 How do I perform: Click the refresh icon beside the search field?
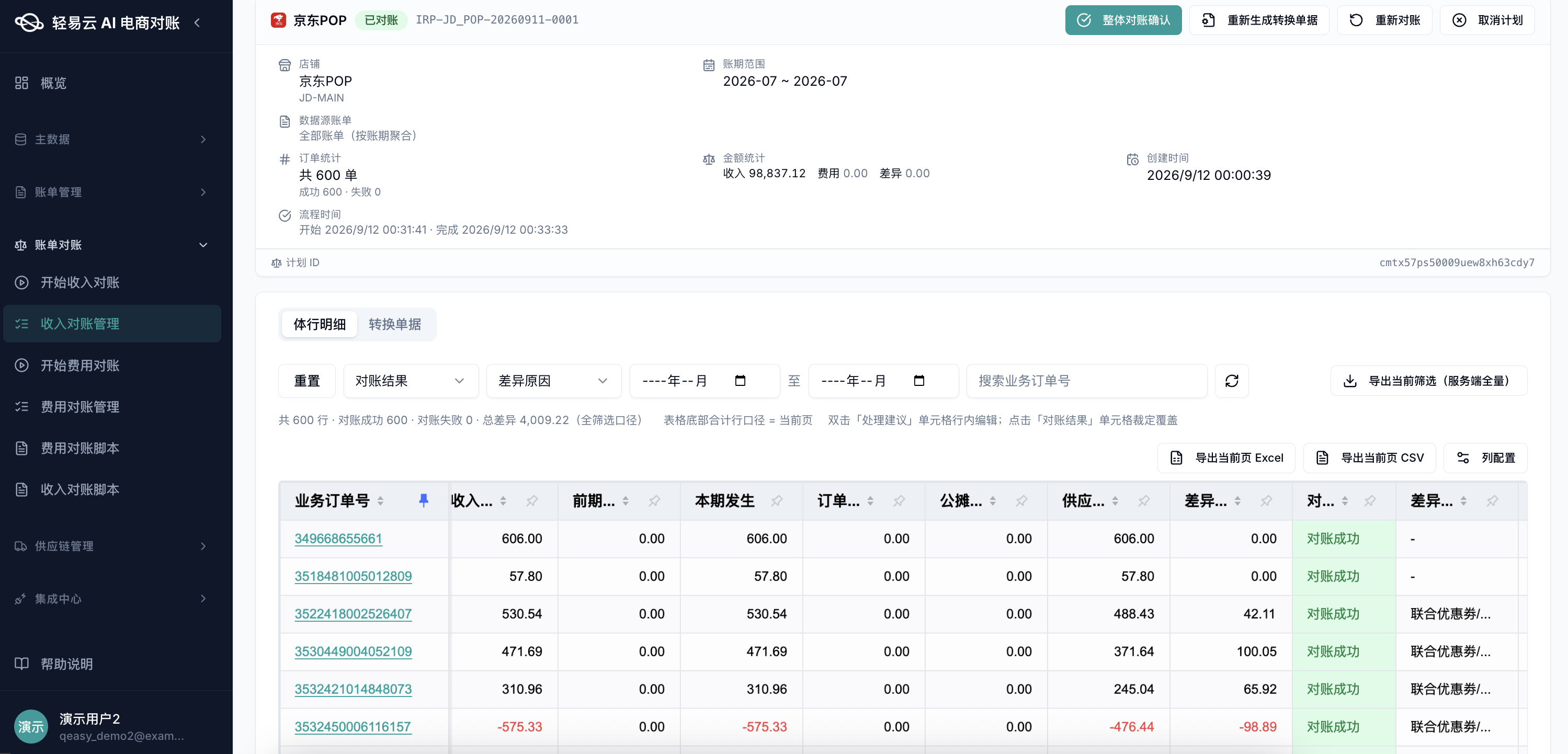tap(1231, 381)
